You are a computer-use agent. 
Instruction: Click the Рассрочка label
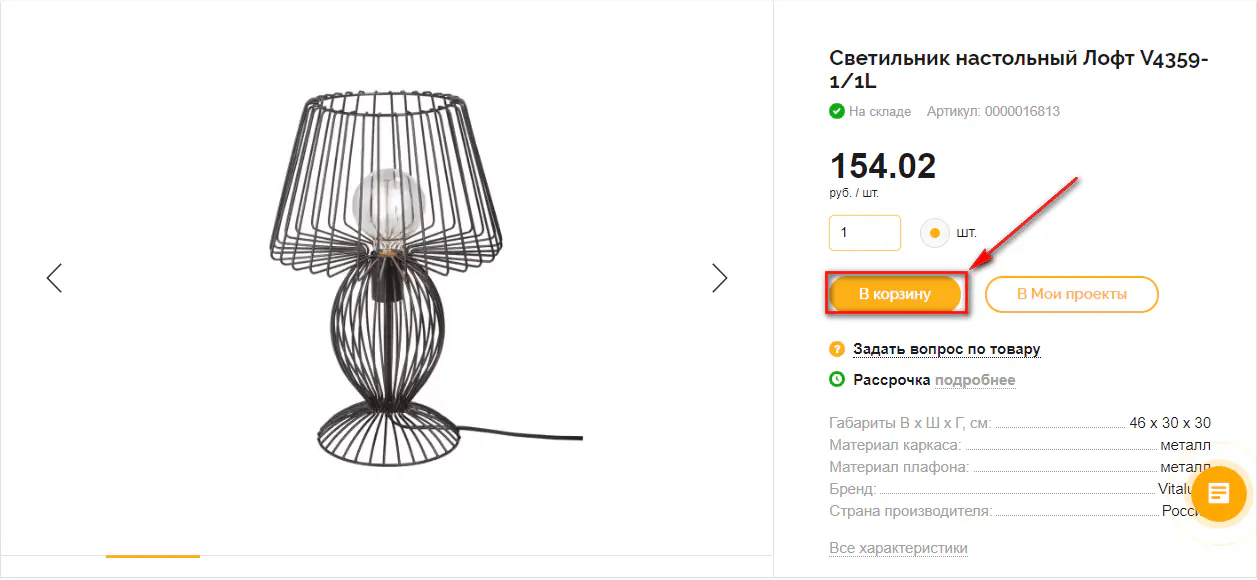point(891,380)
